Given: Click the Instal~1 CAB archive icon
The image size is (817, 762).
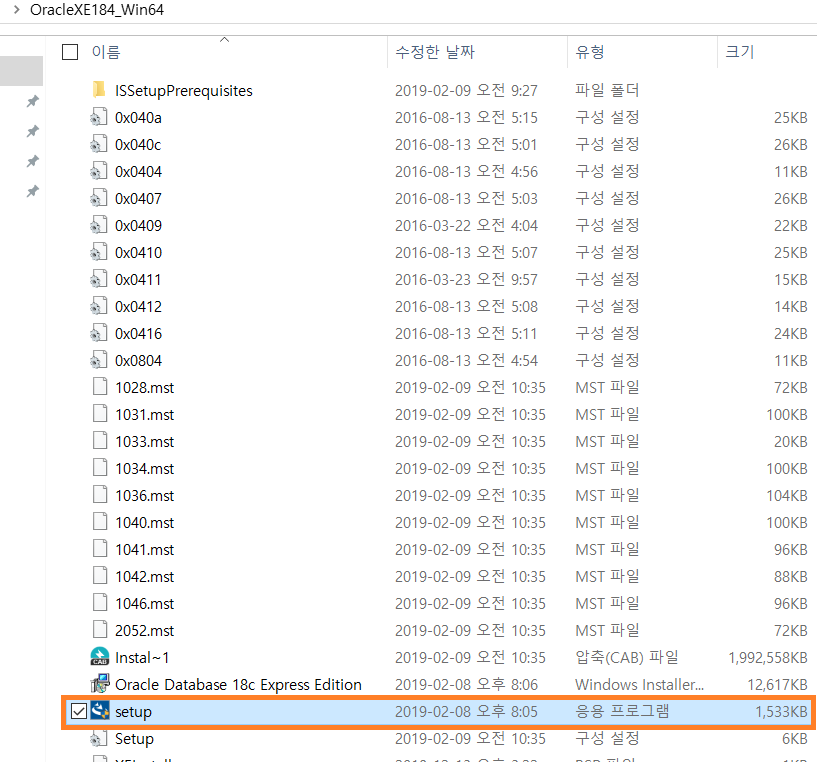Looking at the screenshot, I should (100, 657).
